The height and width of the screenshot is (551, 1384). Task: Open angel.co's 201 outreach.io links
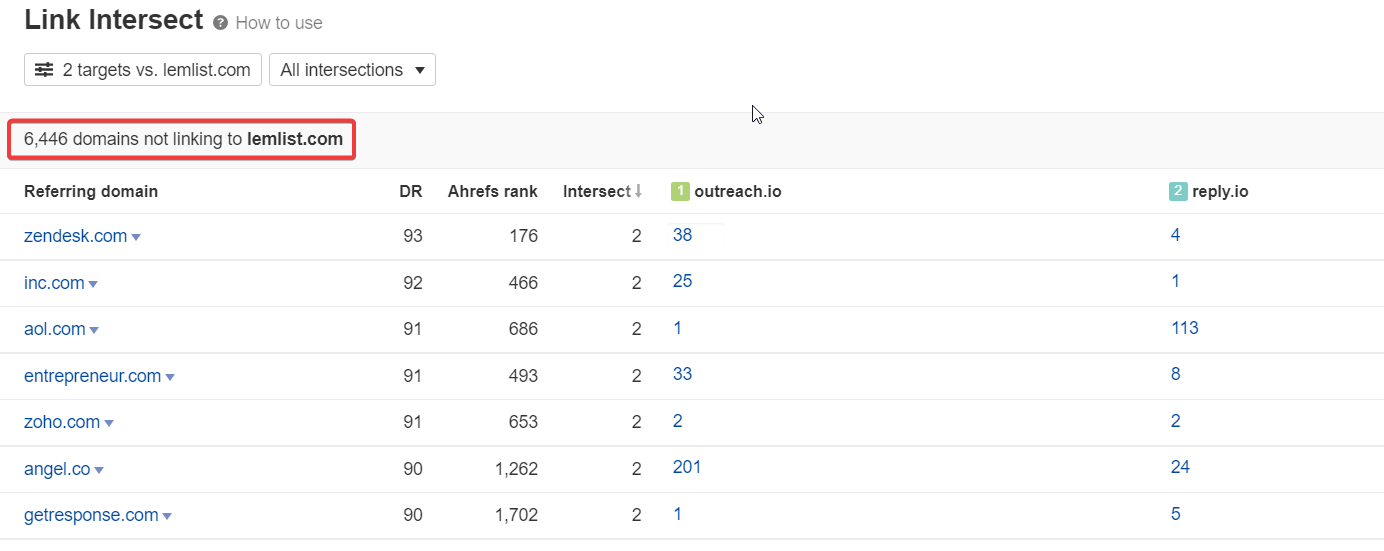687,467
